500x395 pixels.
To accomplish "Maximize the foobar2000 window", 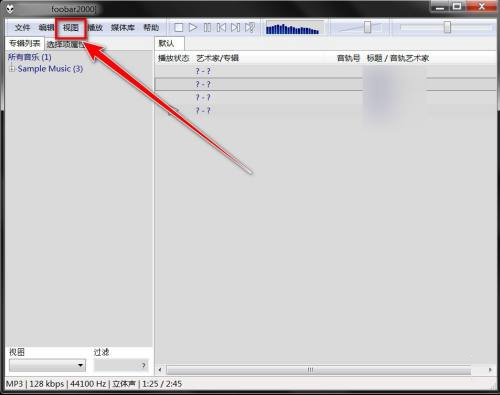I will tap(457, 7).
